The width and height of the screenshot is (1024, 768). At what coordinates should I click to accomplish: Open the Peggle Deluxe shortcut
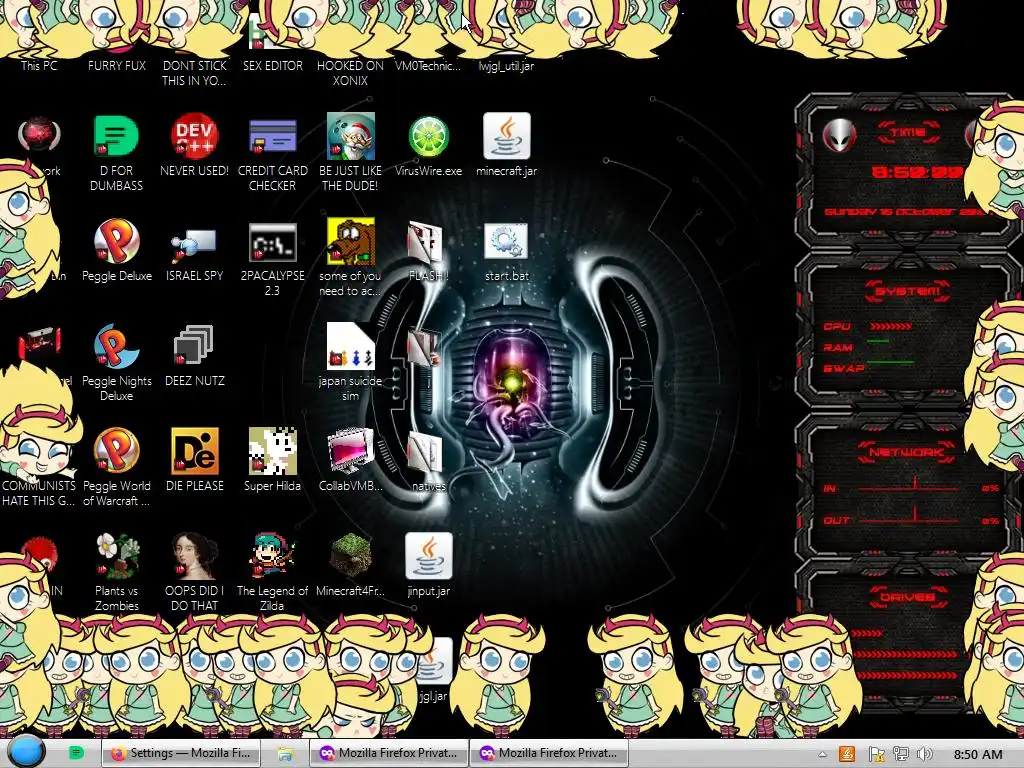click(116, 242)
